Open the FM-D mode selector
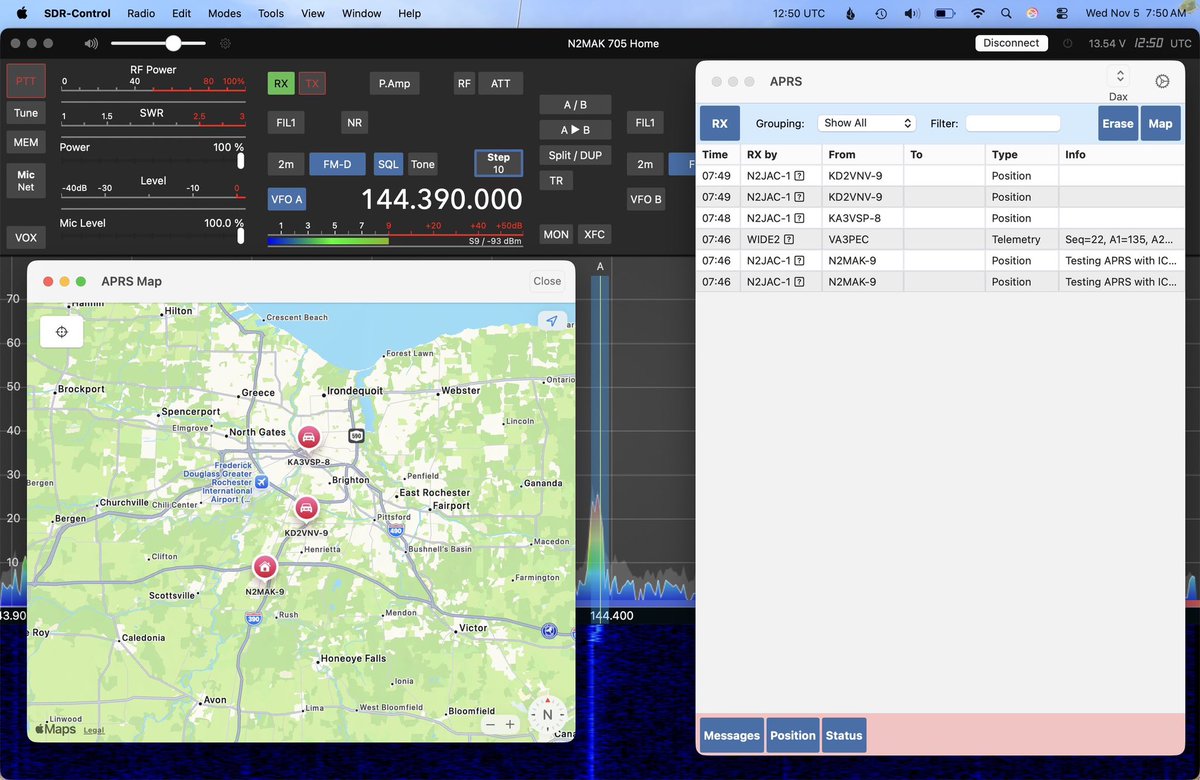The height and width of the screenshot is (780, 1200). [337, 164]
